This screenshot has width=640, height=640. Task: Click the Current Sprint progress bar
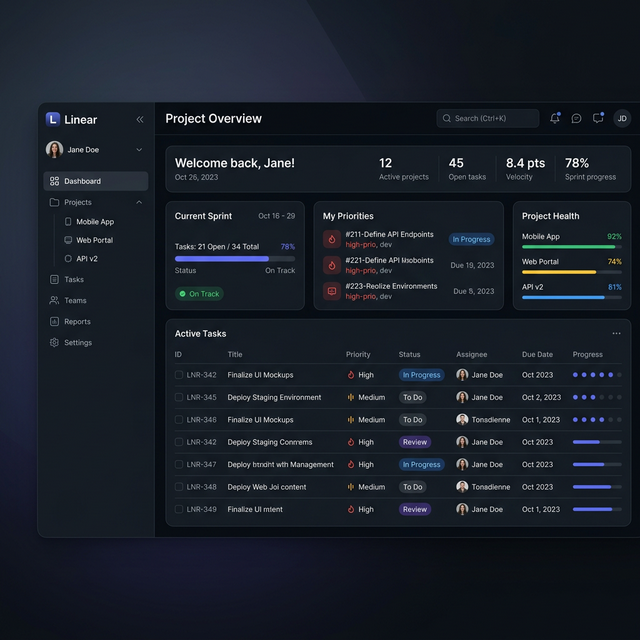(235, 258)
